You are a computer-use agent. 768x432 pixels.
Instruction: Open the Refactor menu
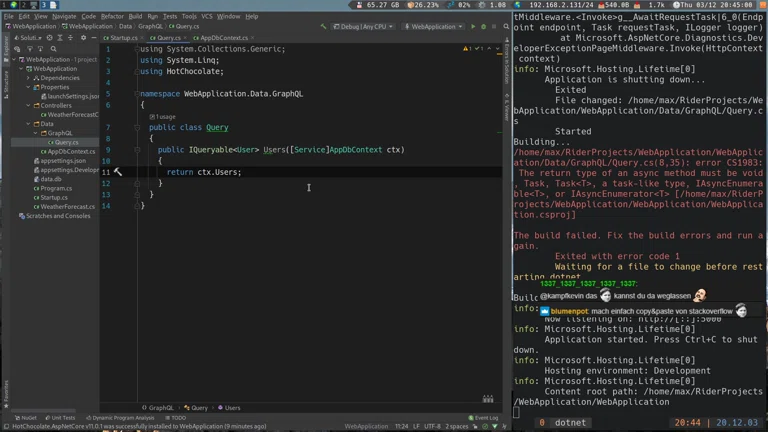(112, 16)
